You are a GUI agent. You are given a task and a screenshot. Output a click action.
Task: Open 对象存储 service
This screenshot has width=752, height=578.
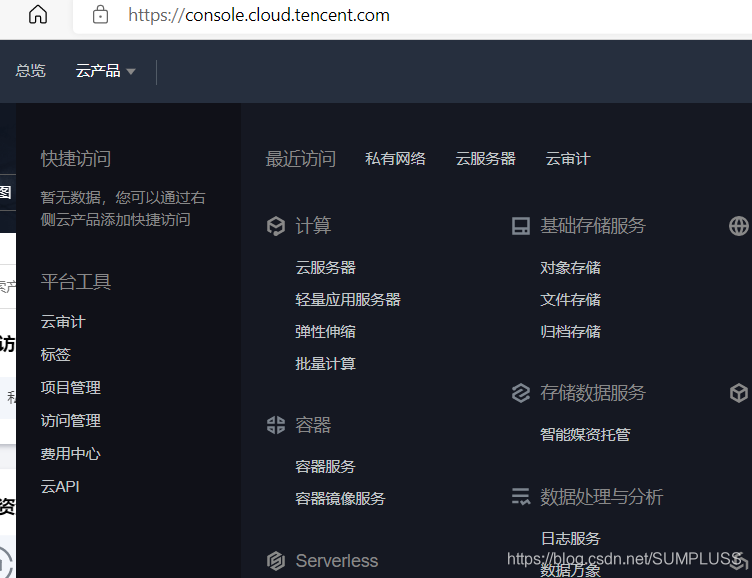coord(570,268)
